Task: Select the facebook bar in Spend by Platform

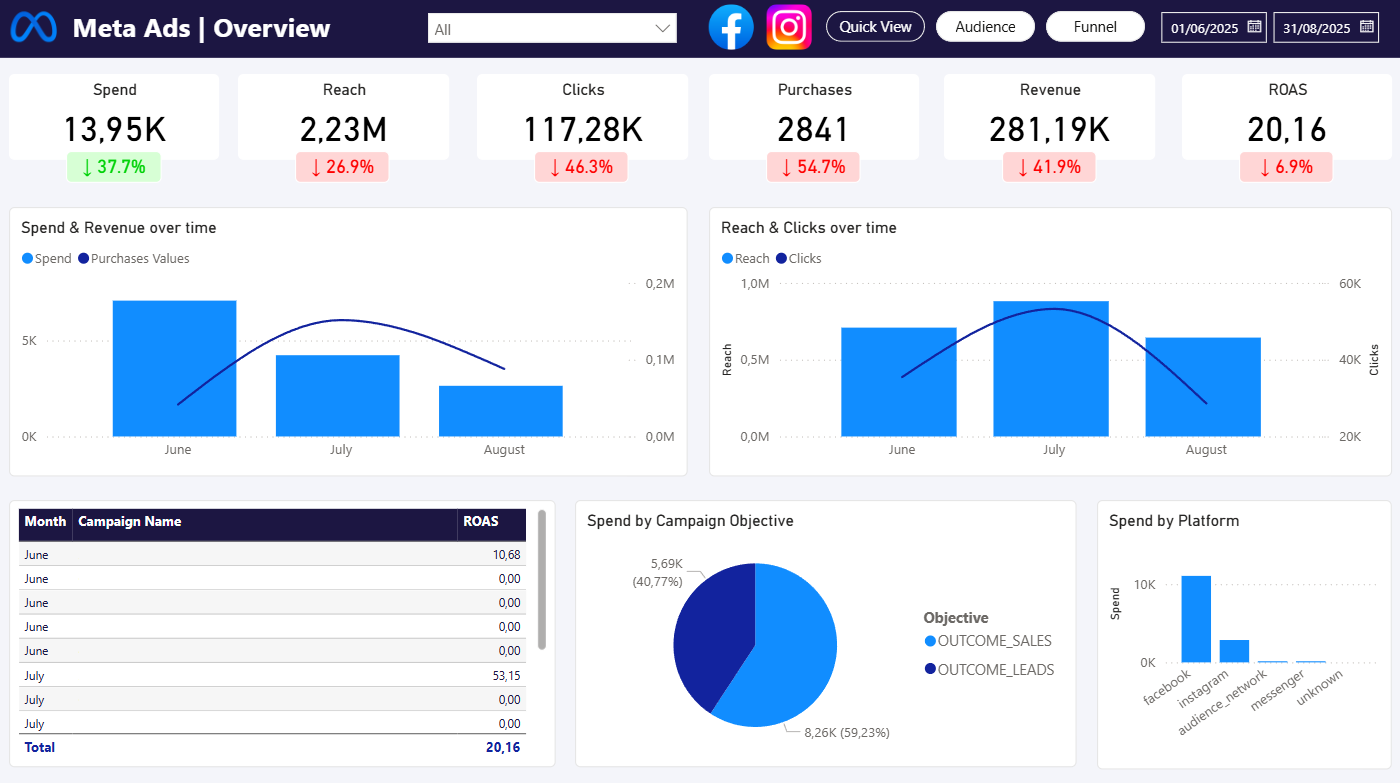Action: click(1196, 617)
